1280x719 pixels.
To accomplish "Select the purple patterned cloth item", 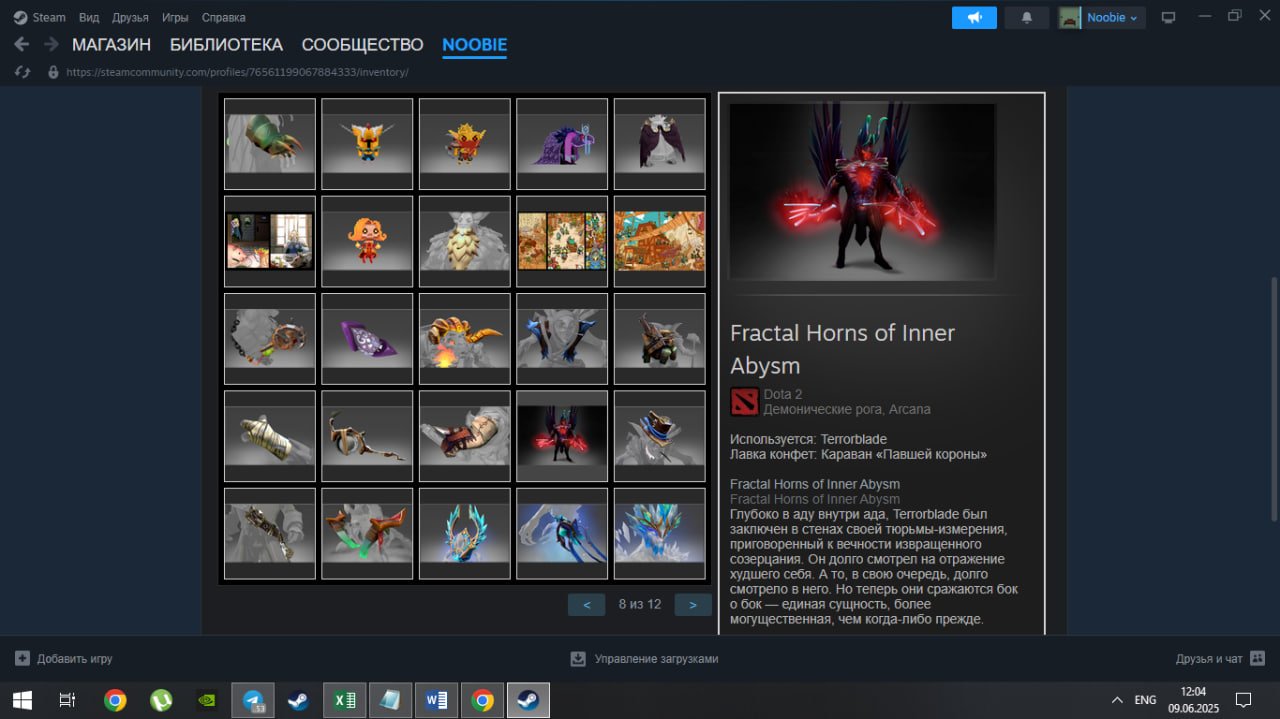I will [367, 339].
